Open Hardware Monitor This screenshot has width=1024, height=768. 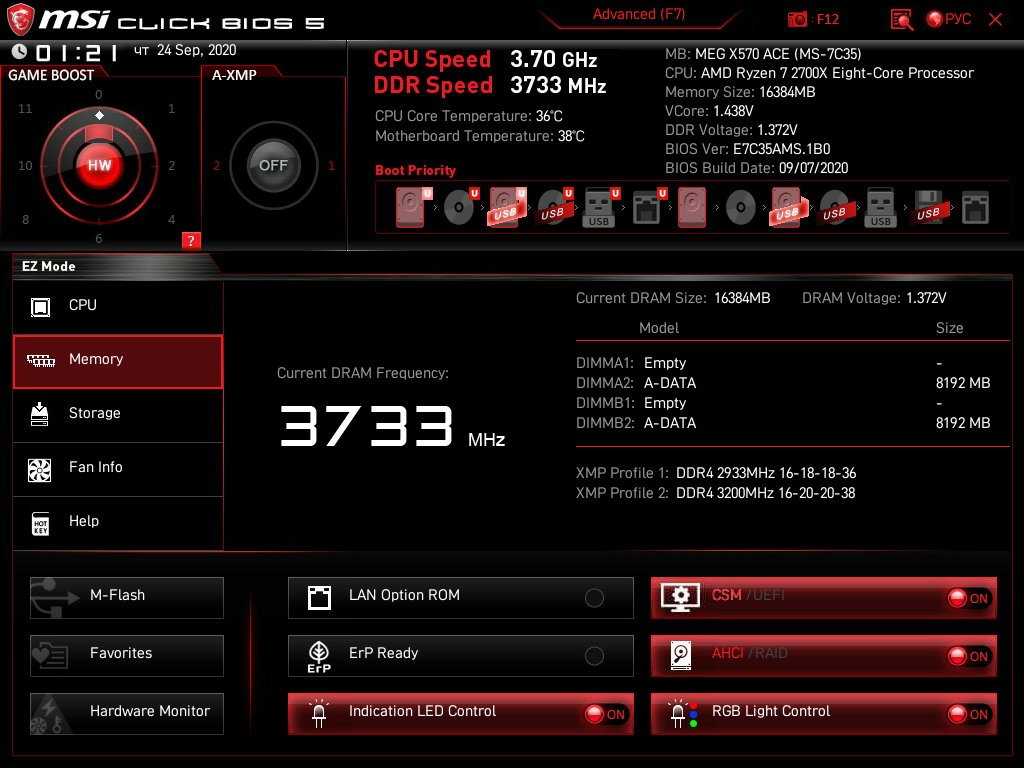(x=127, y=713)
